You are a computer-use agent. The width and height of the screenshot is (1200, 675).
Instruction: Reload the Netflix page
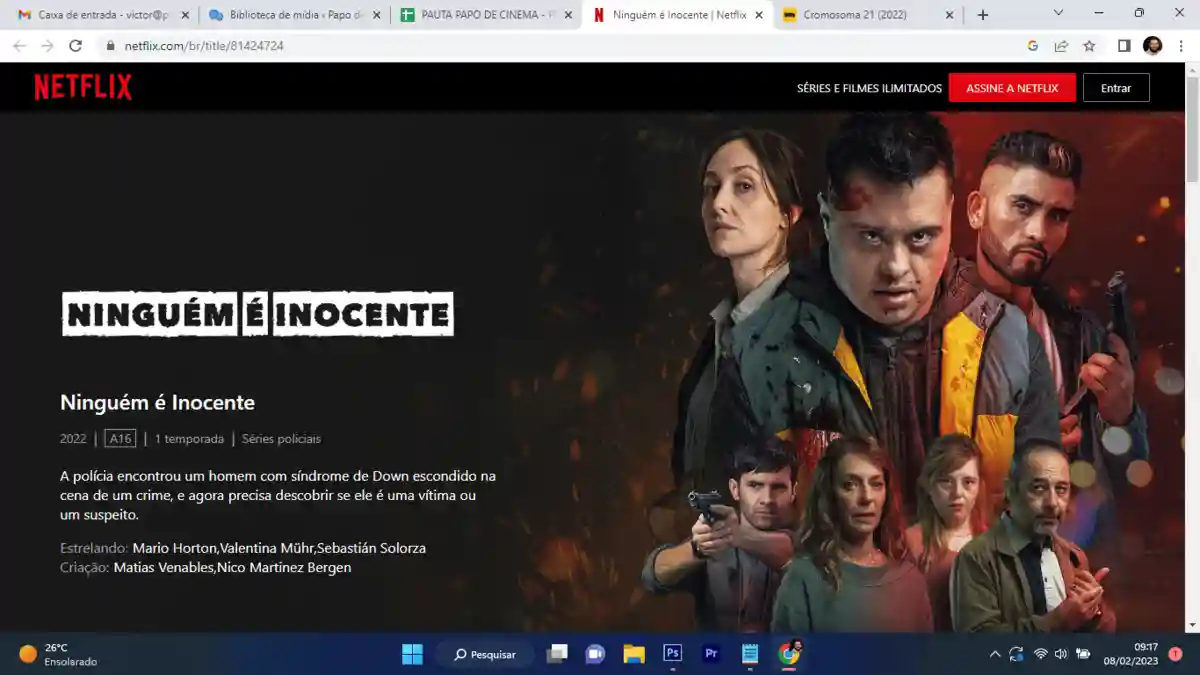75,46
